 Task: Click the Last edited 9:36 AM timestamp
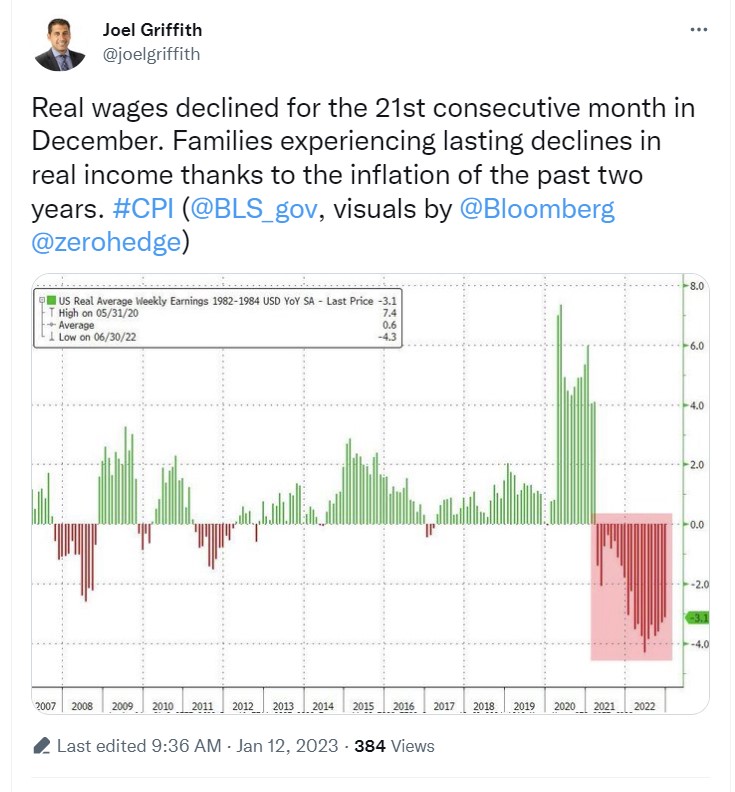click(139, 746)
